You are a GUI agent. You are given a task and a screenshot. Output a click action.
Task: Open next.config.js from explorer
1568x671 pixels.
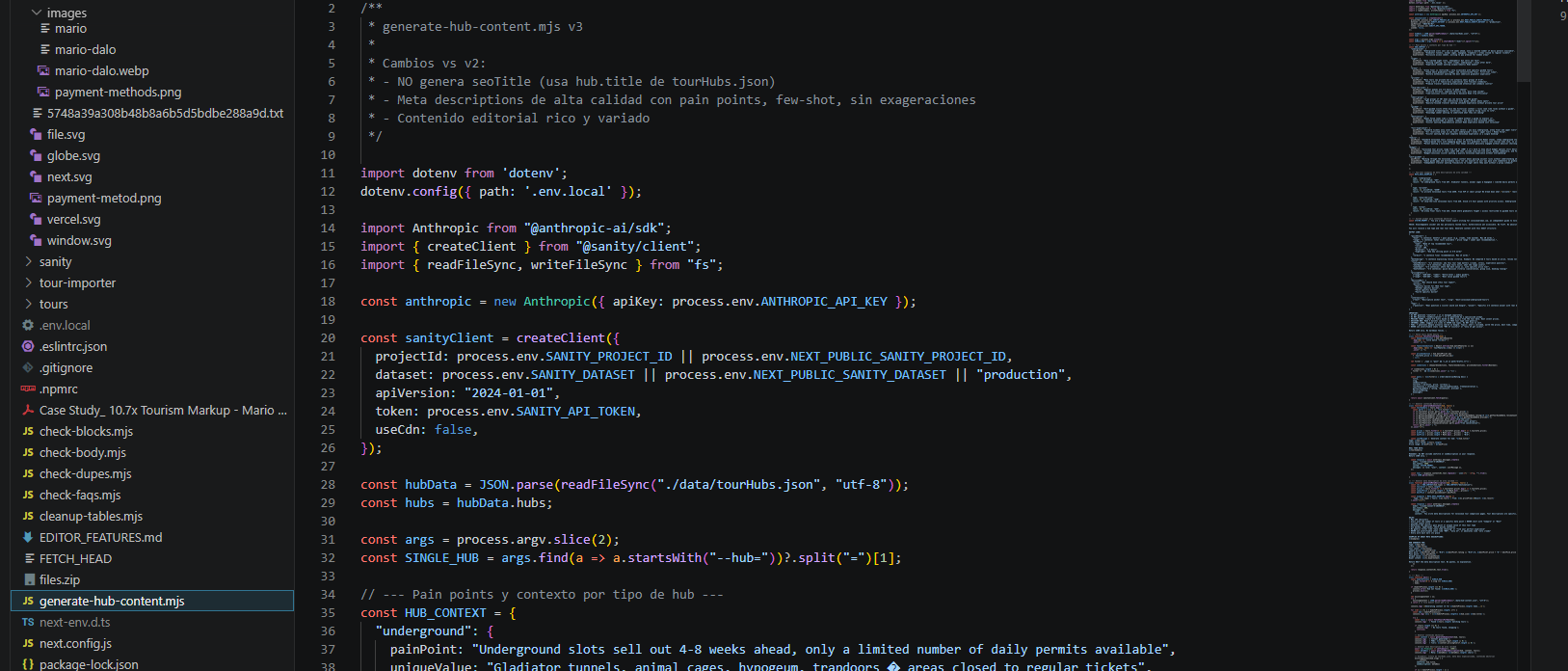coord(75,644)
